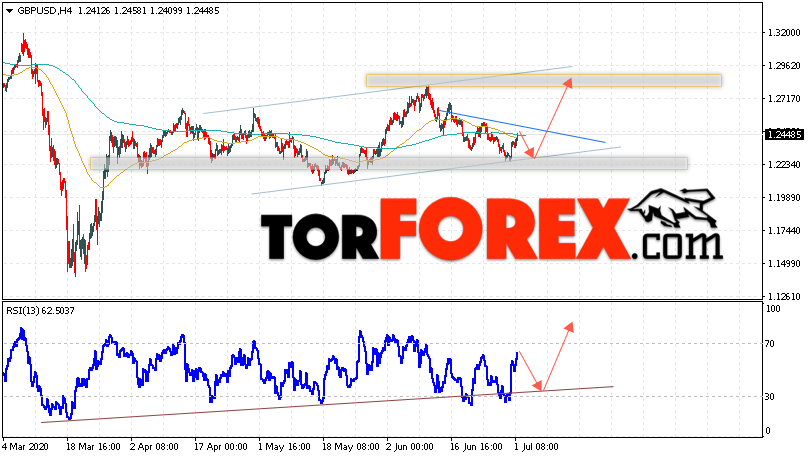This screenshot has width=808, height=458.
Task: Click the 4 Mar 2020 date label
Action: point(26,447)
